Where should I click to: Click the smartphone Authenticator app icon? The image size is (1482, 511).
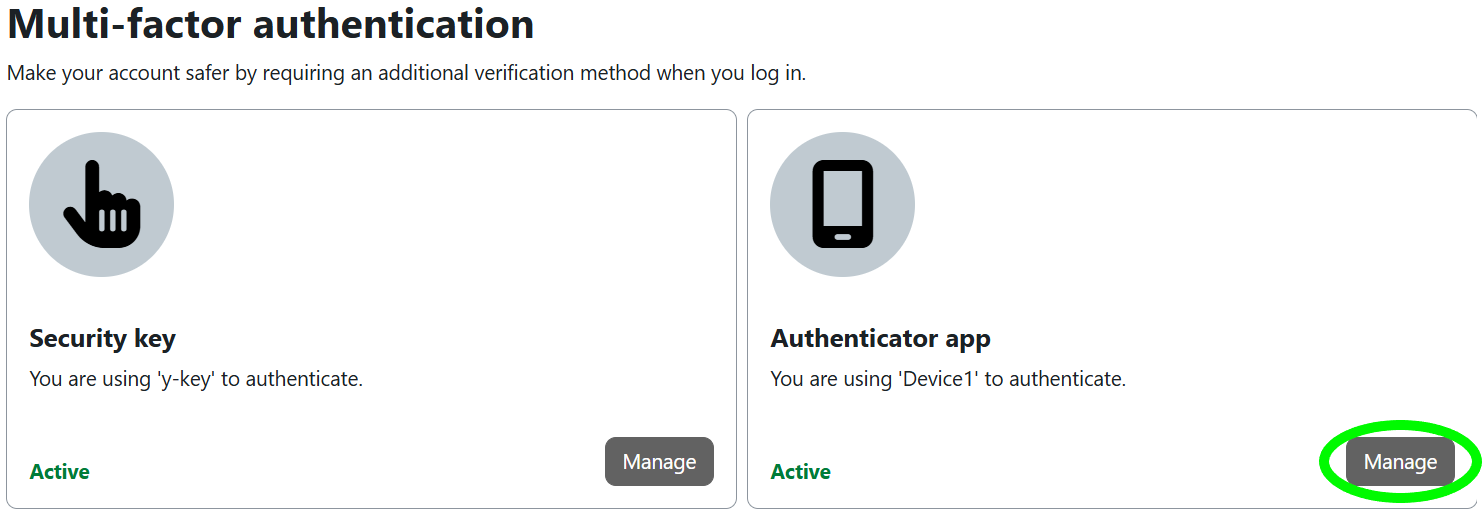[x=842, y=204]
